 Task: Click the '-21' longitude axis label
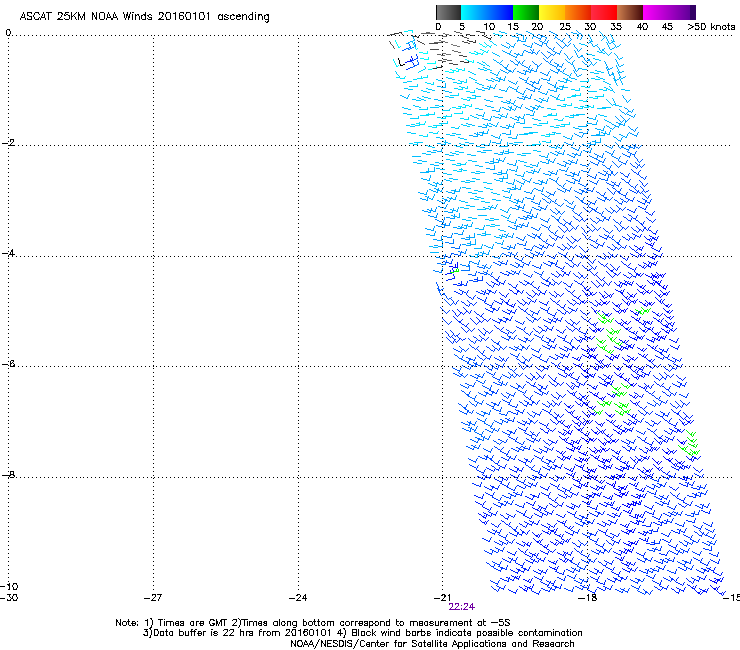[x=442, y=598]
